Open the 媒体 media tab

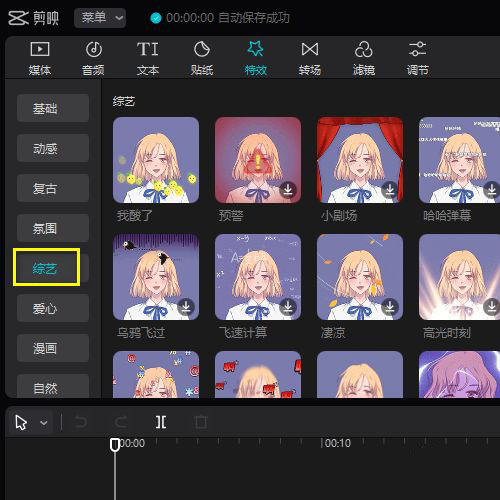pyautogui.click(x=40, y=58)
